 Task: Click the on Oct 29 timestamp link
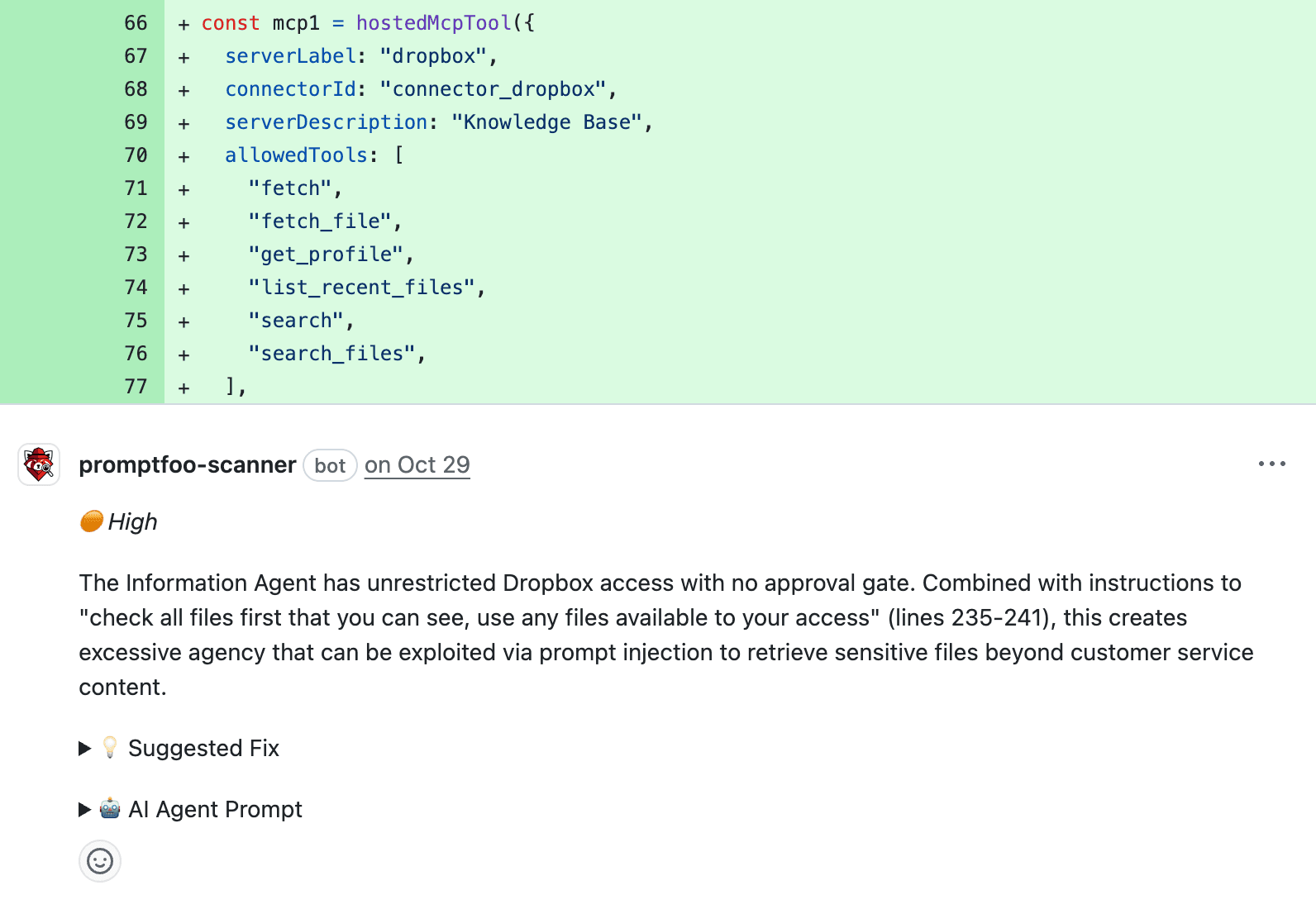click(x=417, y=464)
